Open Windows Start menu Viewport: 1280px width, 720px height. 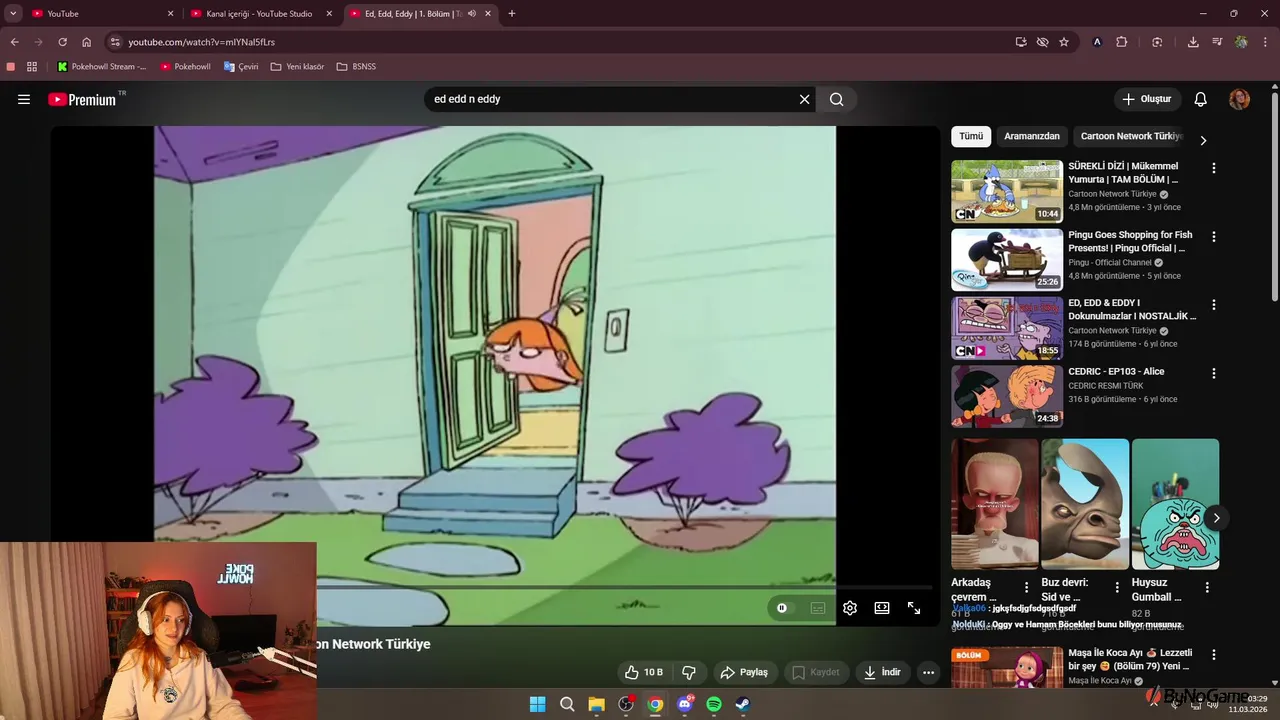tap(537, 704)
